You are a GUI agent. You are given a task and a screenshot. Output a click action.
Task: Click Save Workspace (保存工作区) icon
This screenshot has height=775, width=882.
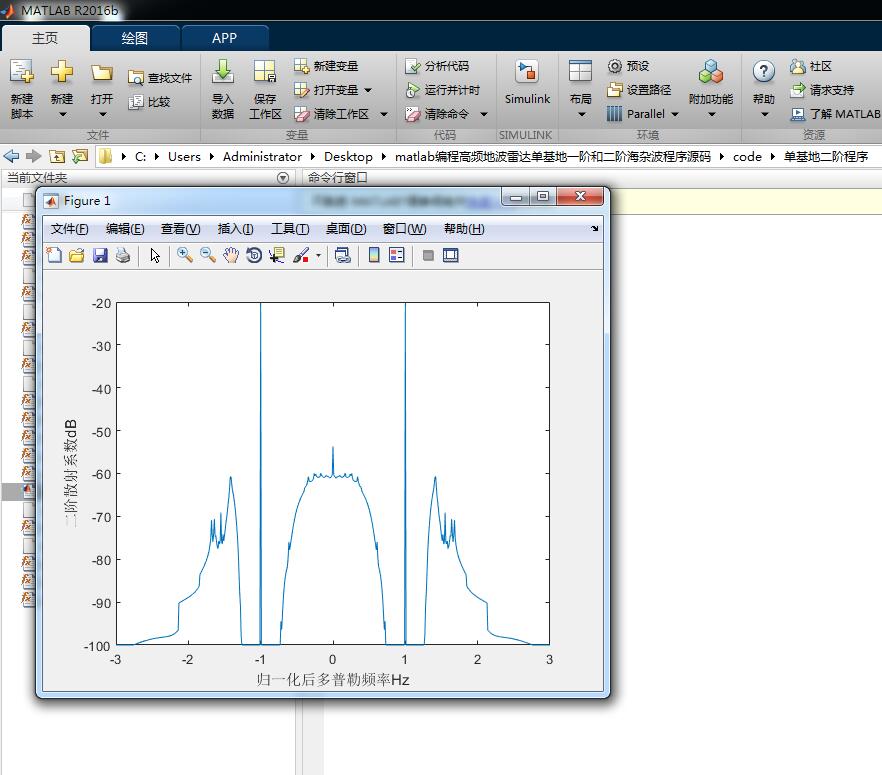tap(264, 72)
